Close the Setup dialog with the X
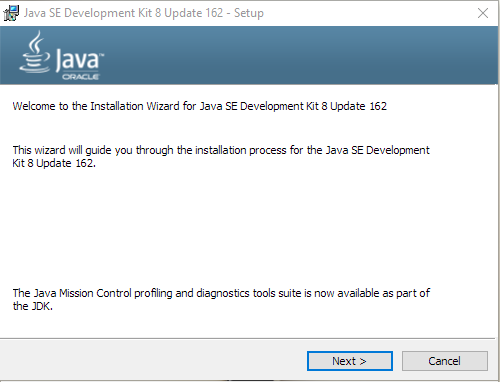 point(483,13)
